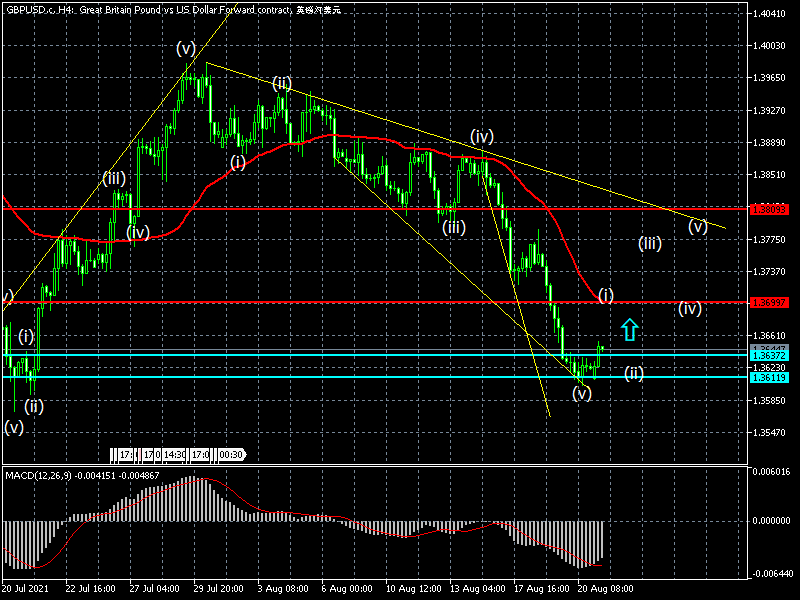This screenshot has width=800, height=600.
Task: Click the 20 Jul 2021 date on time axis
Action: 27,591
